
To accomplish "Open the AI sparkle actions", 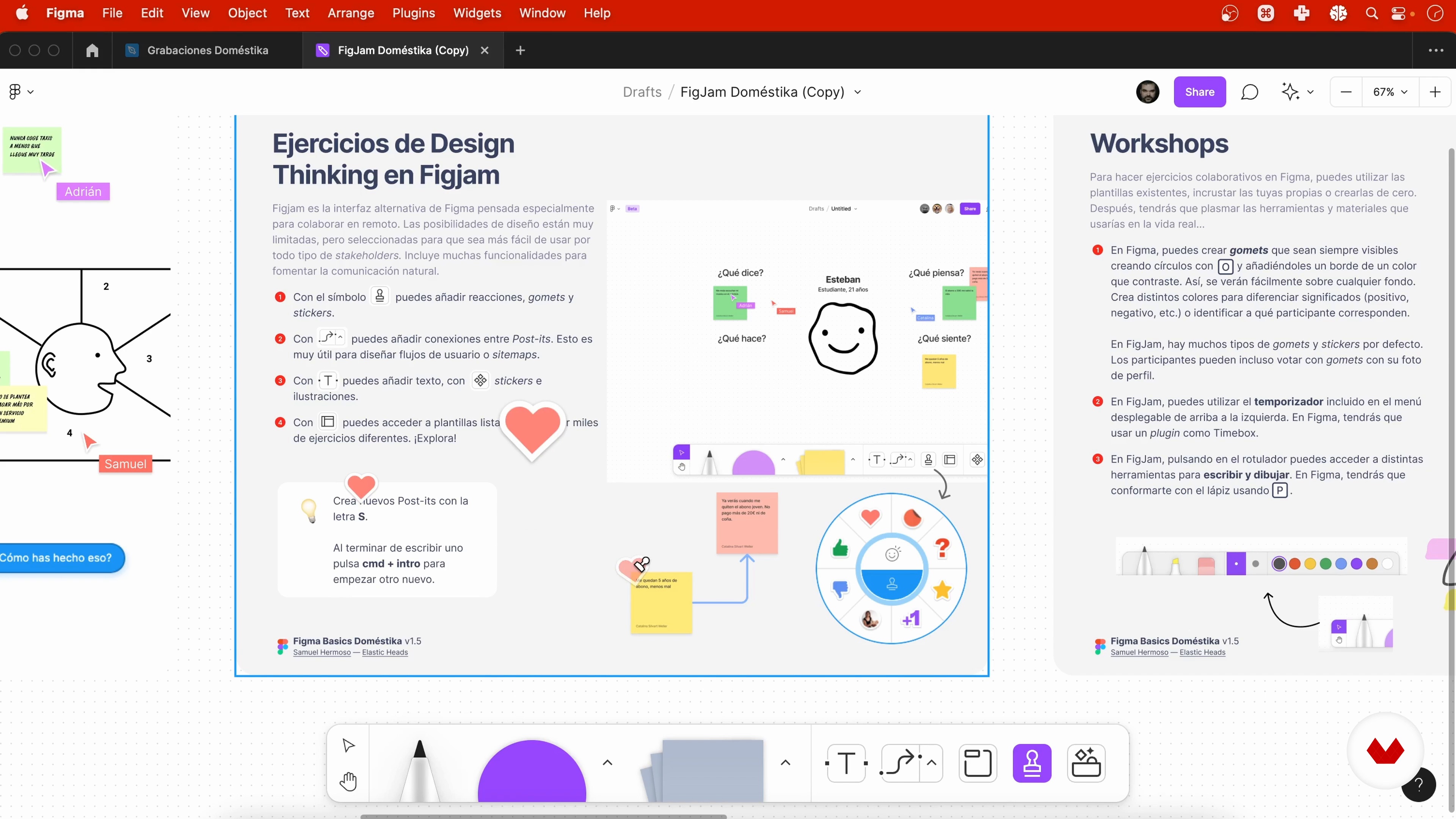I will click(1290, 91).
